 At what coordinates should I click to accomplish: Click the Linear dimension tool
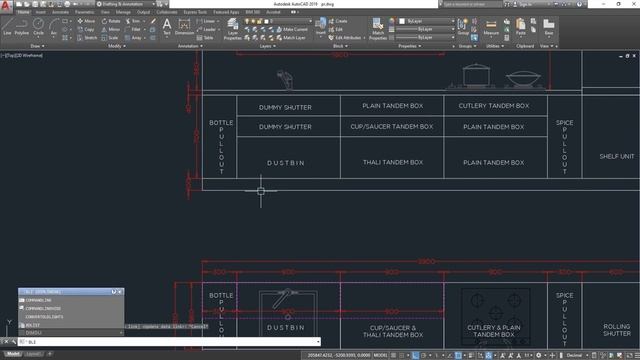click(207, 21)
